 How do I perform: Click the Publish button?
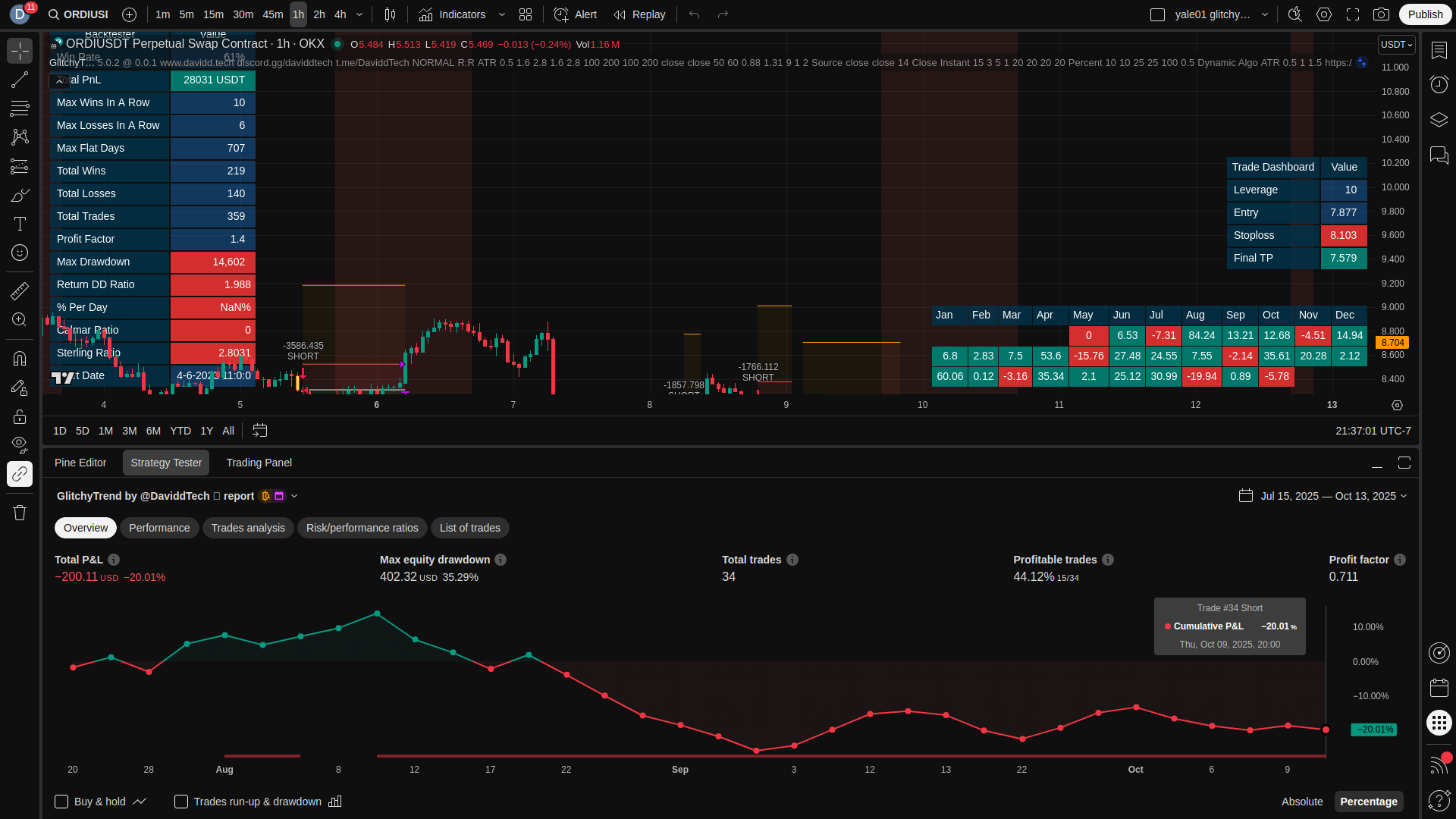click(1425, 14)
